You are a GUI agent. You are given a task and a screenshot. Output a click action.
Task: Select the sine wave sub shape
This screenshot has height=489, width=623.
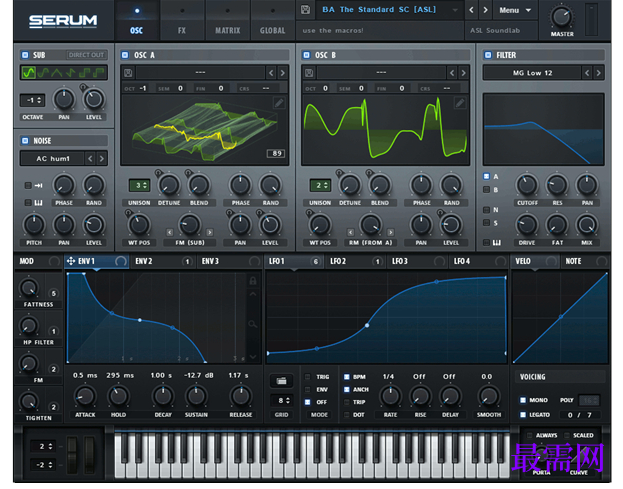click(x=29, y=73)
